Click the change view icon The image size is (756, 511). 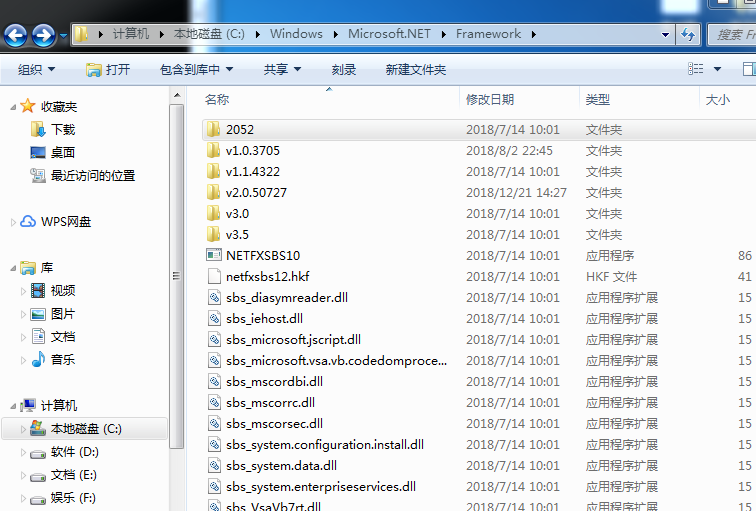[695, 69]
